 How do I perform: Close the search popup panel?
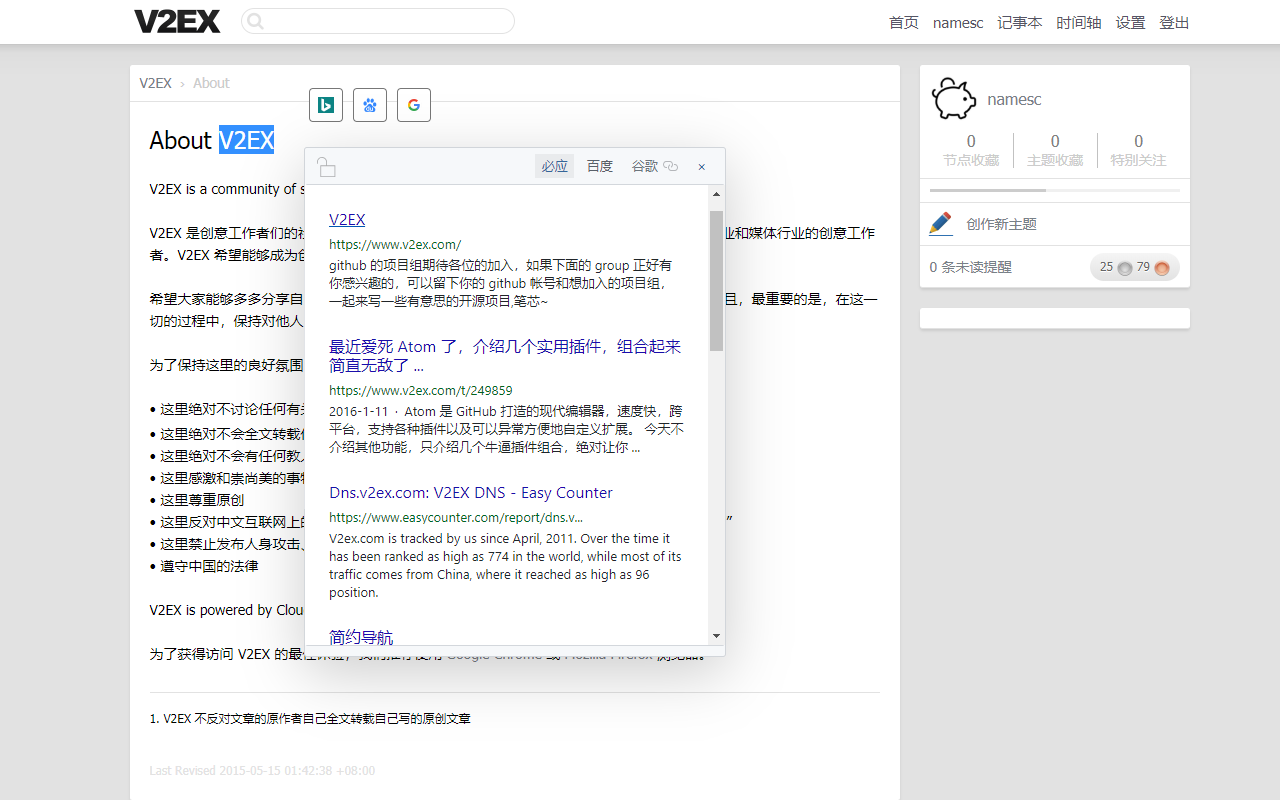(x=702, y=167)
